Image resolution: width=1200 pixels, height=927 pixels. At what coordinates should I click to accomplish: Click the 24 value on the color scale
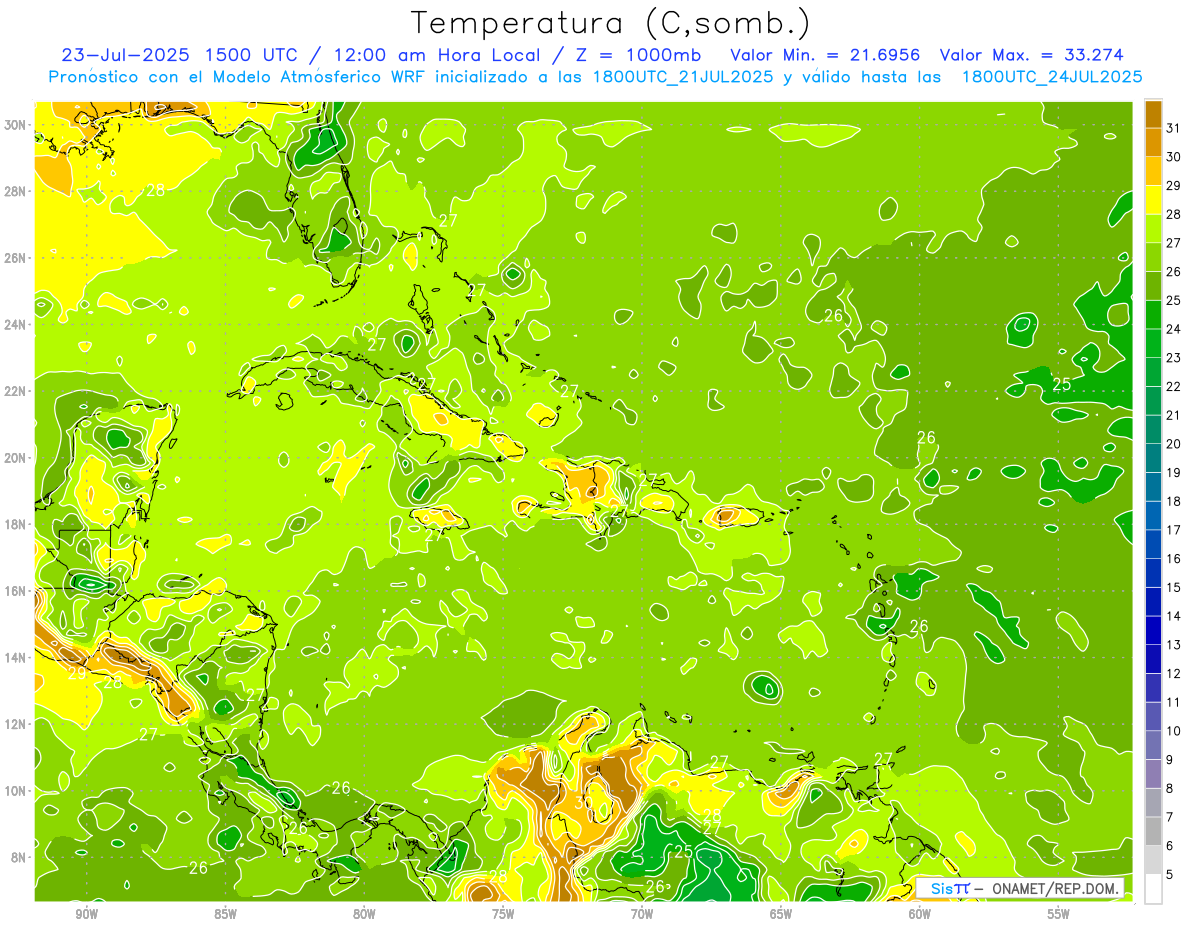click(1174, 329)
